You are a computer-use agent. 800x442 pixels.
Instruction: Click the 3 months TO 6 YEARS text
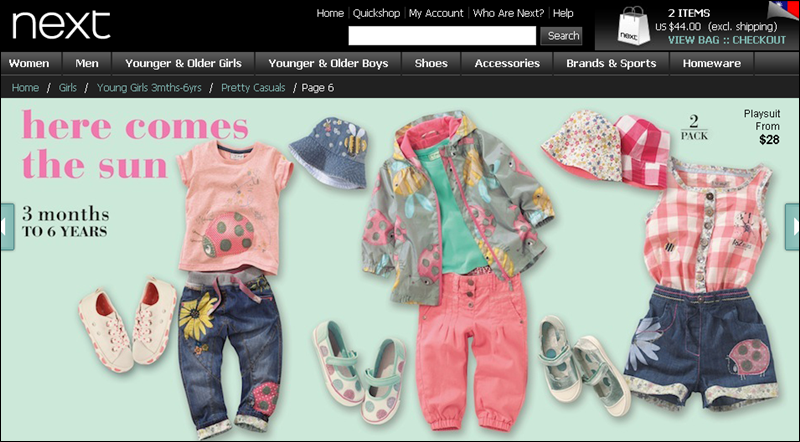tap(65, 221)
